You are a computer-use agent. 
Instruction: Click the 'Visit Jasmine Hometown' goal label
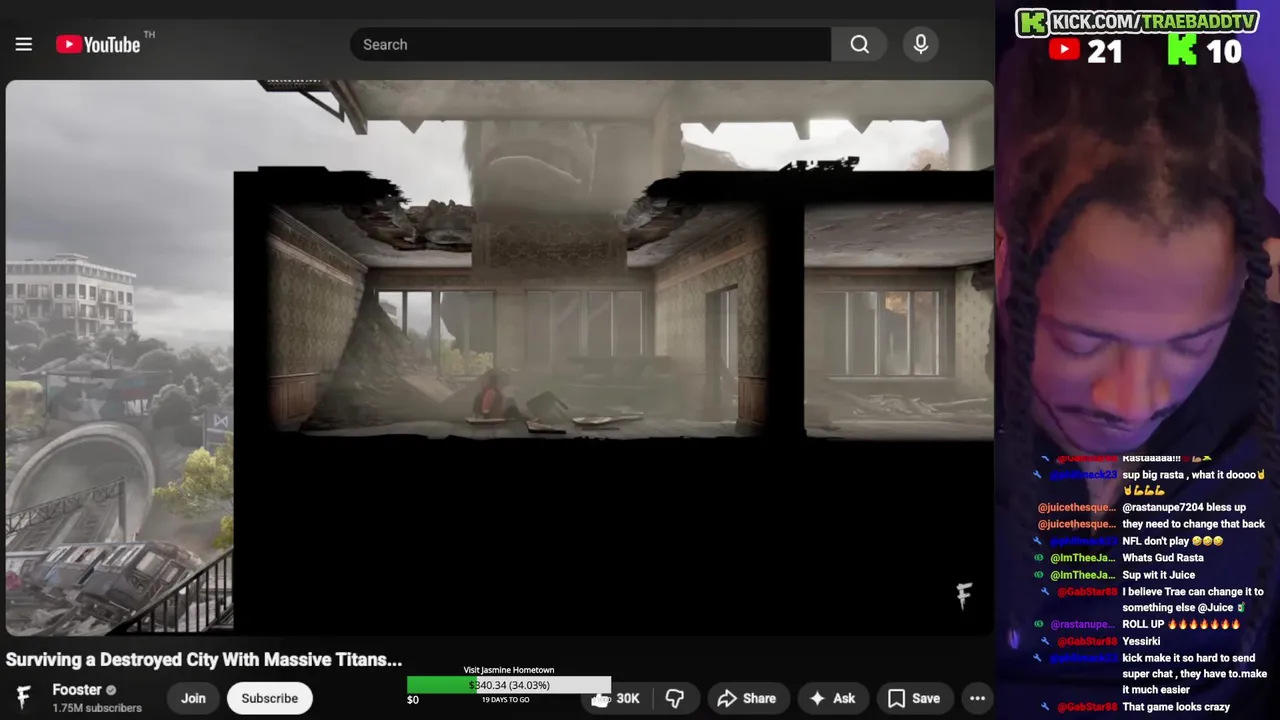(508, 670)
